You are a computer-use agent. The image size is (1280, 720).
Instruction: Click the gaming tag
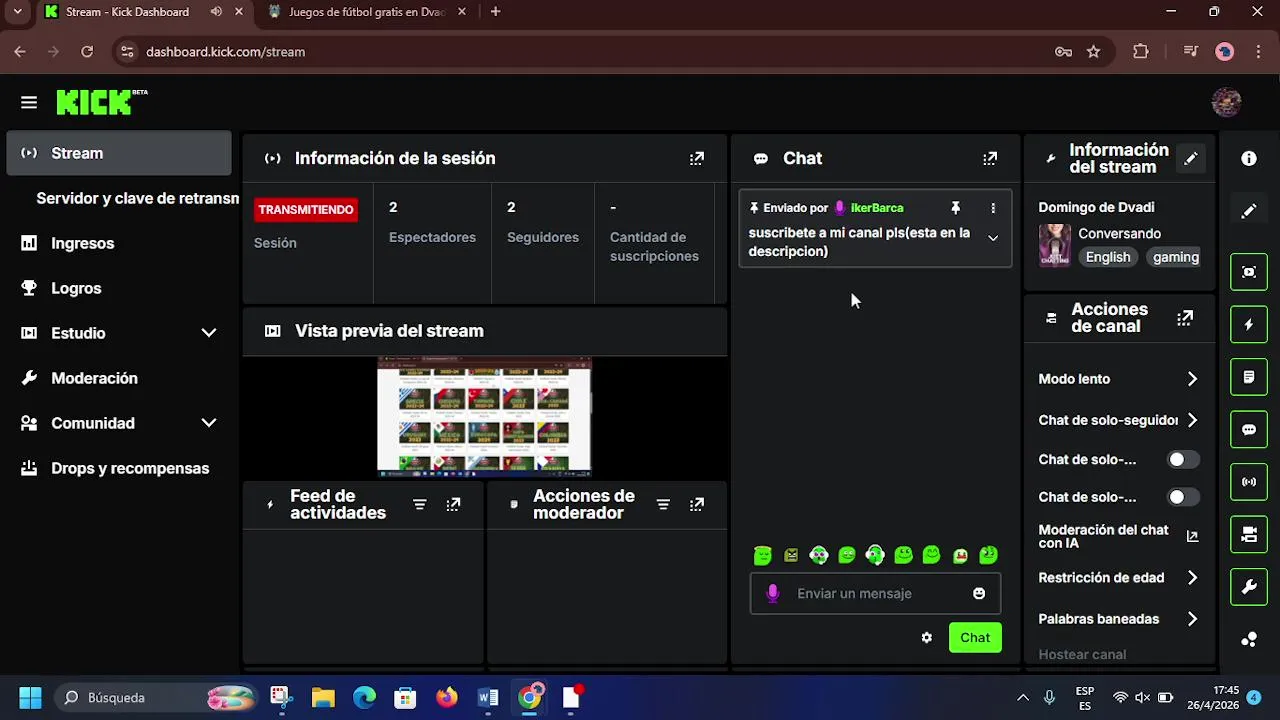point(1175,257)
